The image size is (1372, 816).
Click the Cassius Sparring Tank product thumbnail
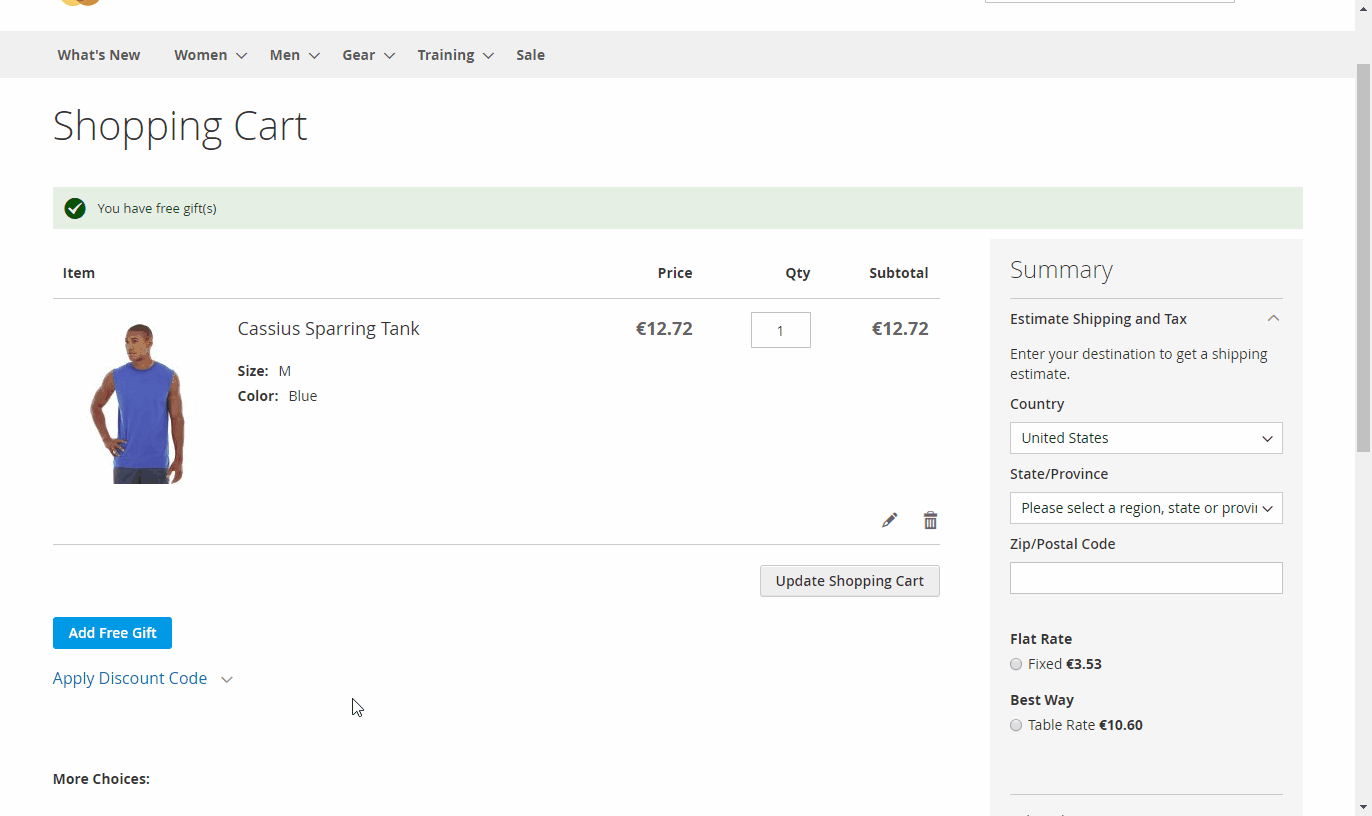(x=137, y=403)
